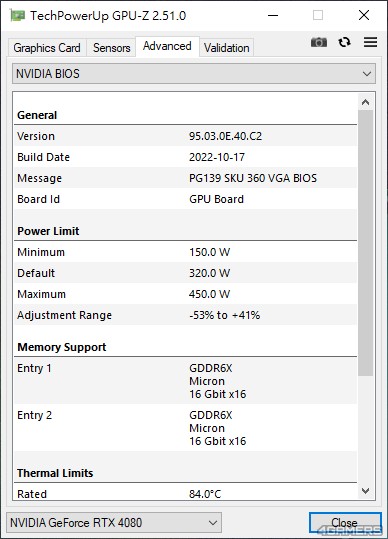Expand the NVIDIA BIOS dropdown
388x539 pixels.
(194, 74)
